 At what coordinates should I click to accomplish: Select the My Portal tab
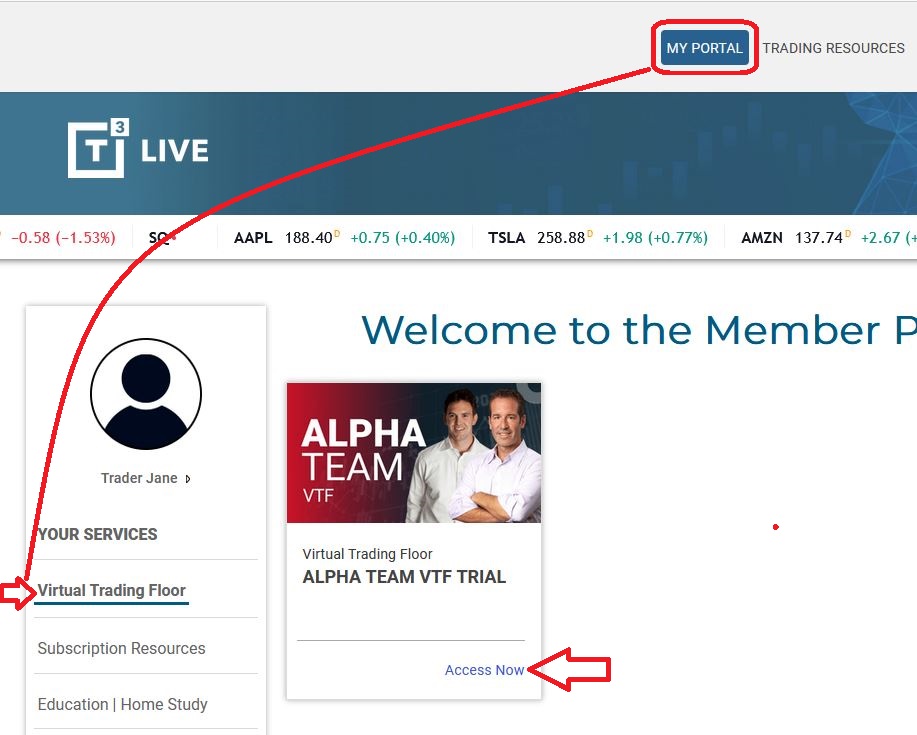click(x=704, y=48)
